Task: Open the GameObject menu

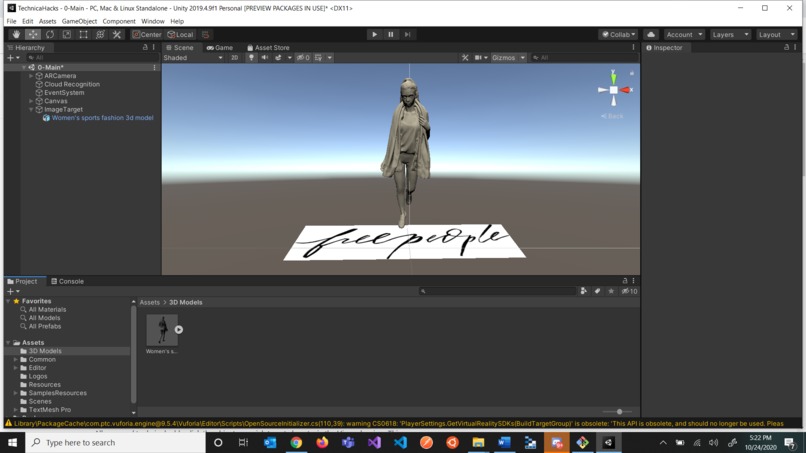Action: (x=79, y=21)
